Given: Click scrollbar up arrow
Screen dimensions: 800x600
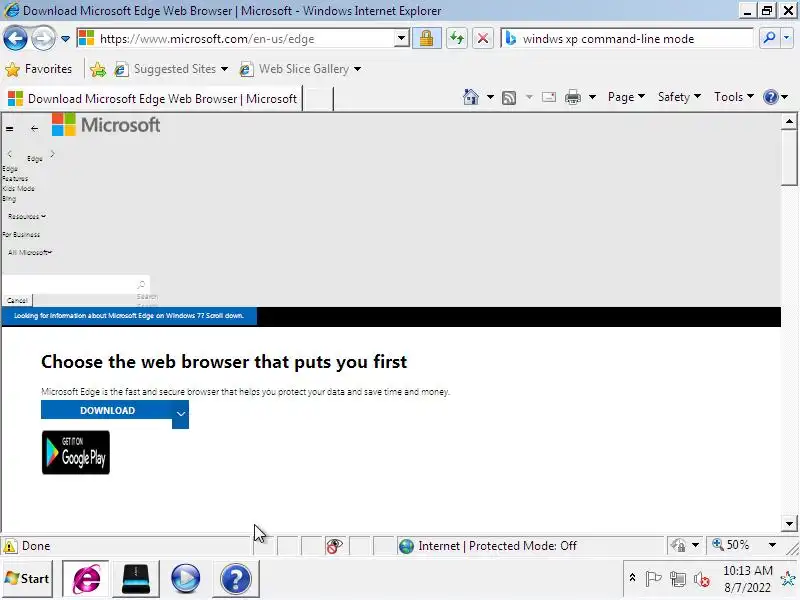Looking at the screenshot, I should 789,121.
